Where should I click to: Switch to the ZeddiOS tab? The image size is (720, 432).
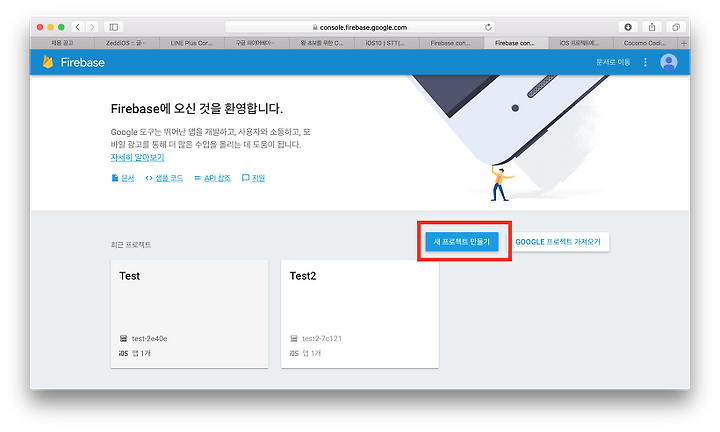(126, 43)
